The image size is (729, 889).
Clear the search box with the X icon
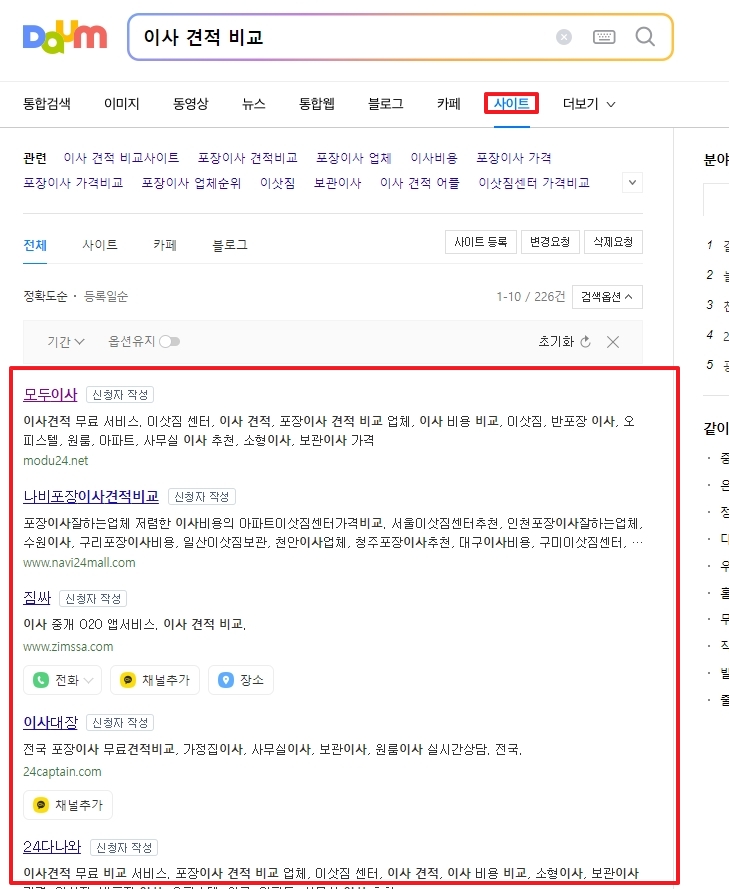point(563,37)
